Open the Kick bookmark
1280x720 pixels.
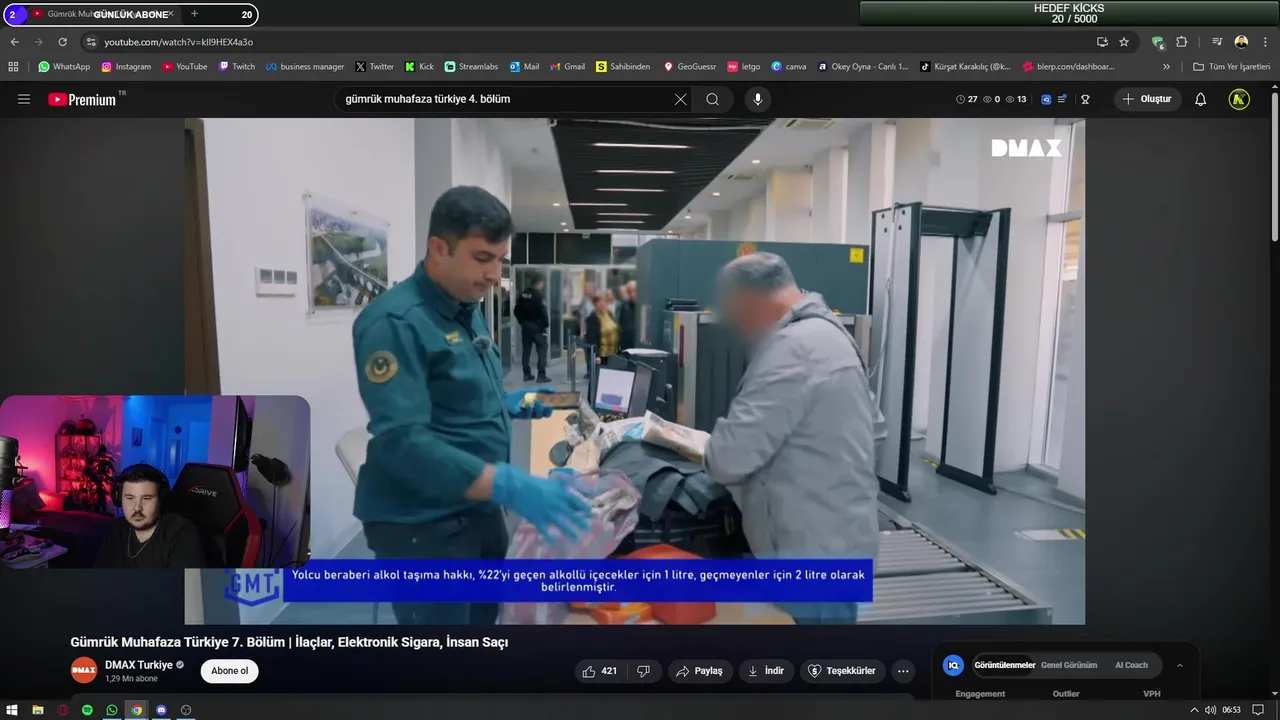(419, 67)
